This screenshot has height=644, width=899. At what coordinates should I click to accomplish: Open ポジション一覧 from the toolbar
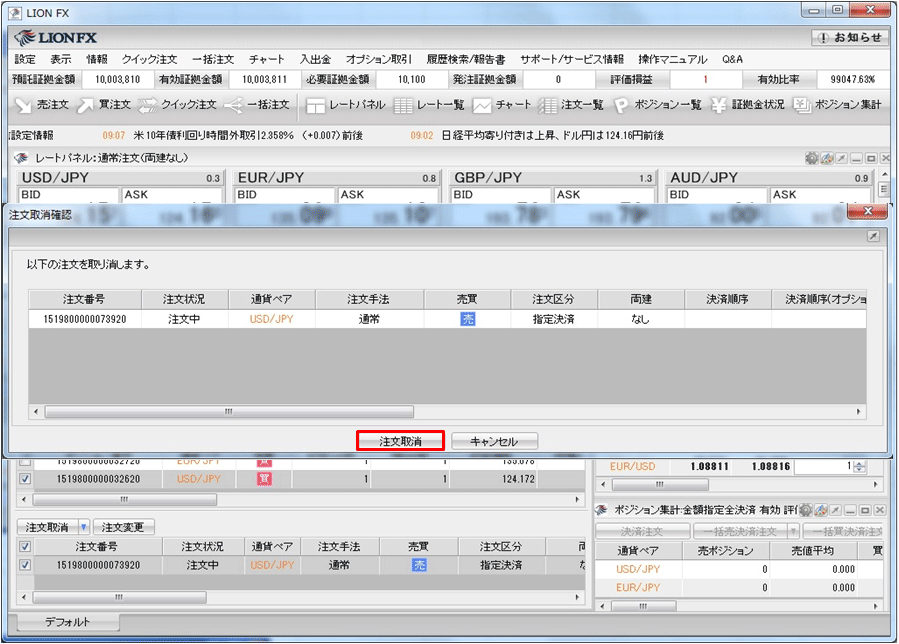tap(658, 105)
